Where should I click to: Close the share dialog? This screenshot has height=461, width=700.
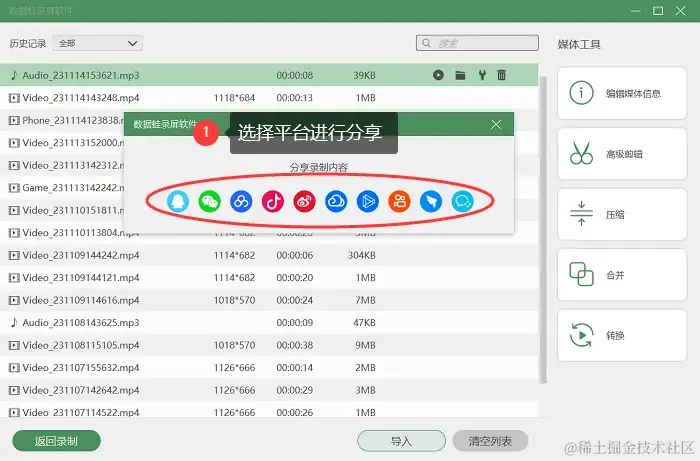coord(496,125)
